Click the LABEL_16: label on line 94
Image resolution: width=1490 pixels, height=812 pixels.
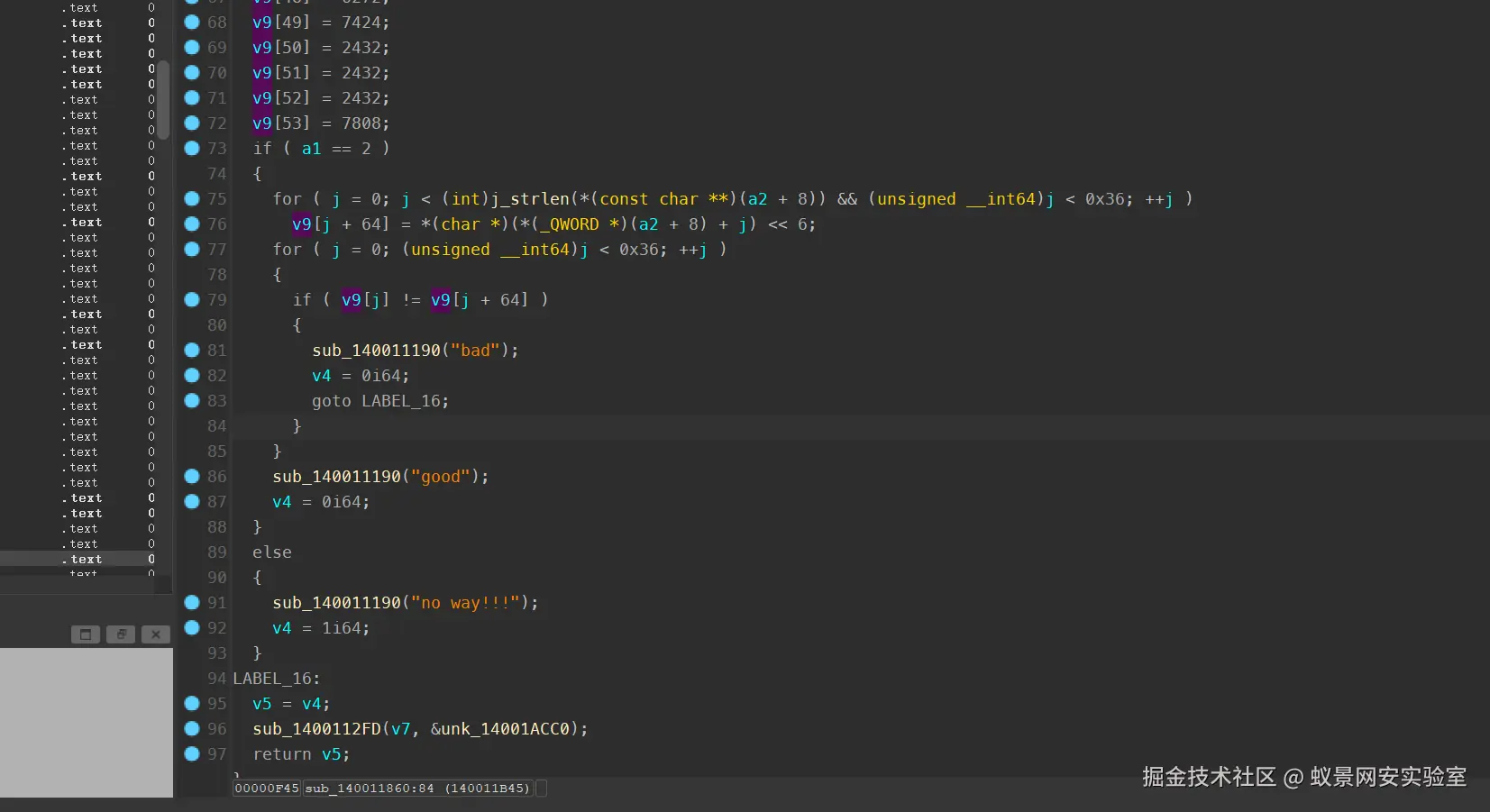[276, 678]
